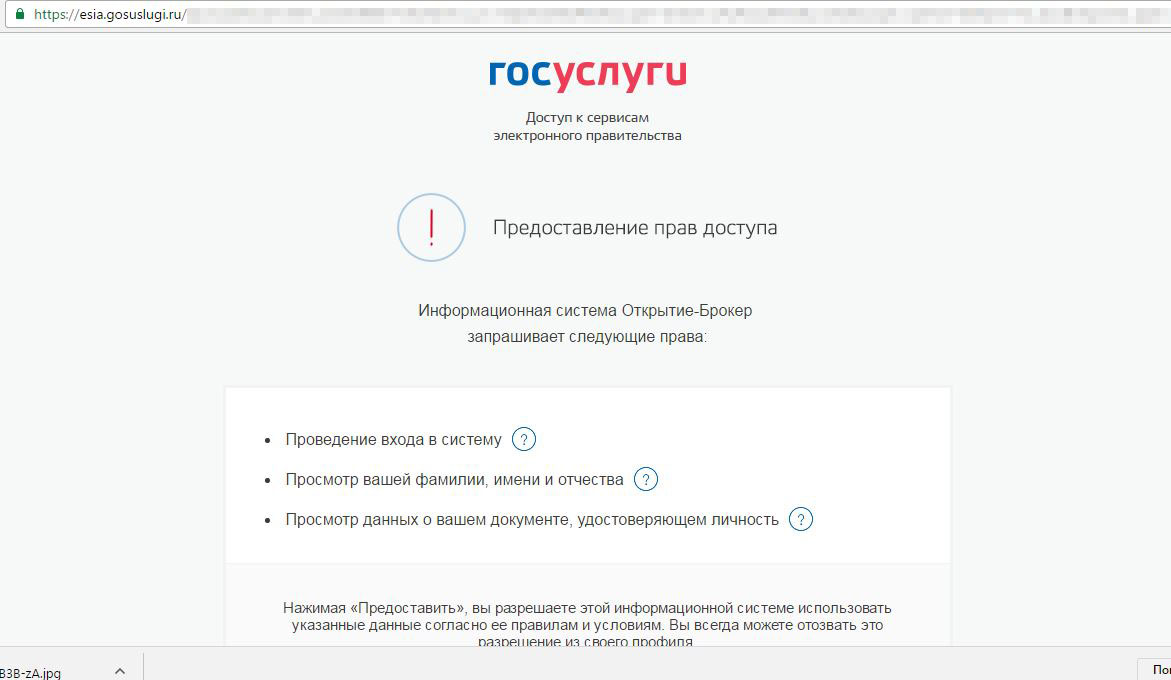
Task: Click the red exclamation warning icon
Action: click(x=431, y=228)
